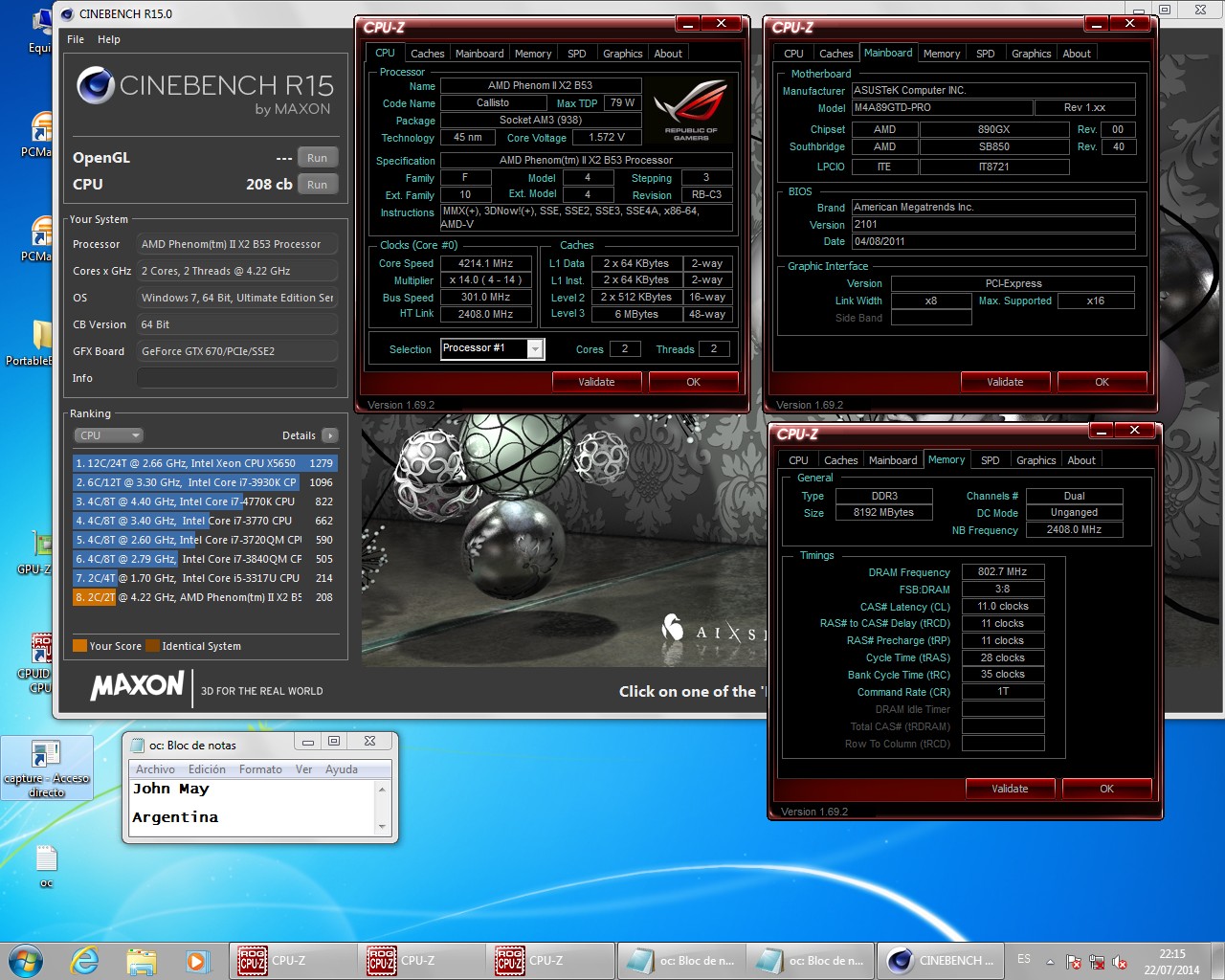Screen dimensions: 1225x980
Task: Click Validate in the CPU tab window
Action: [x=596, y=382]
